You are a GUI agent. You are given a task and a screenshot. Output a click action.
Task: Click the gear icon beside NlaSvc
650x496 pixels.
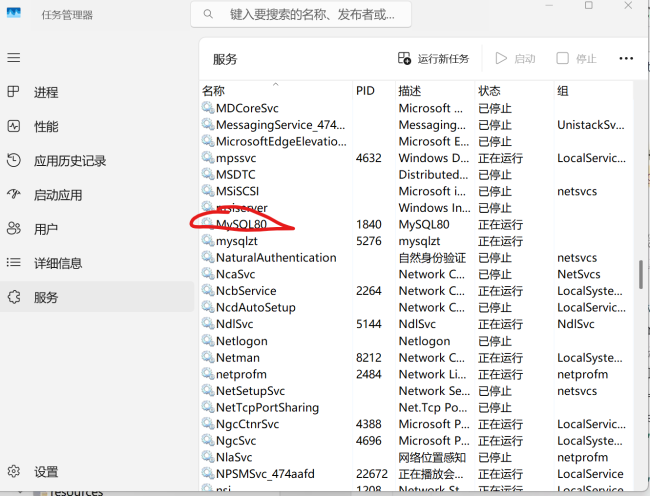point(208,456)
